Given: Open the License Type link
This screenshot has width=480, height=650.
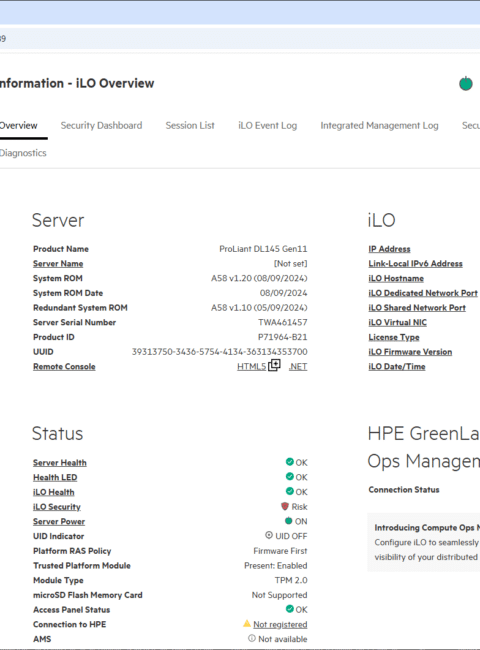Looking at the screenshot, I should pos(394,337).
